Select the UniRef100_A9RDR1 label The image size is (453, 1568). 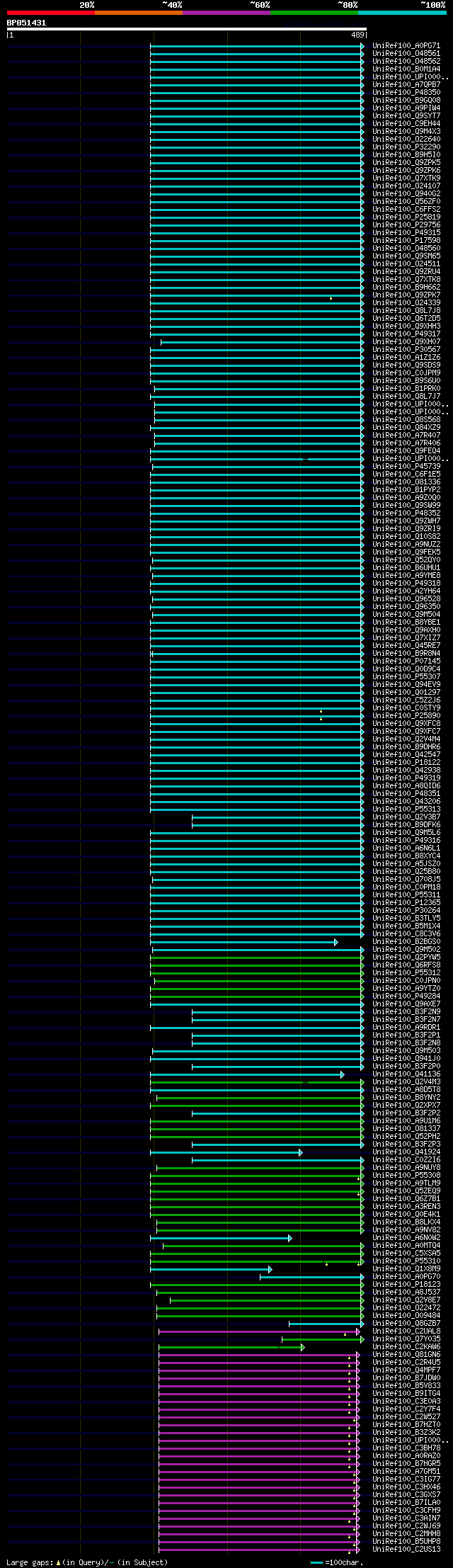click(x=406, y=1028)
